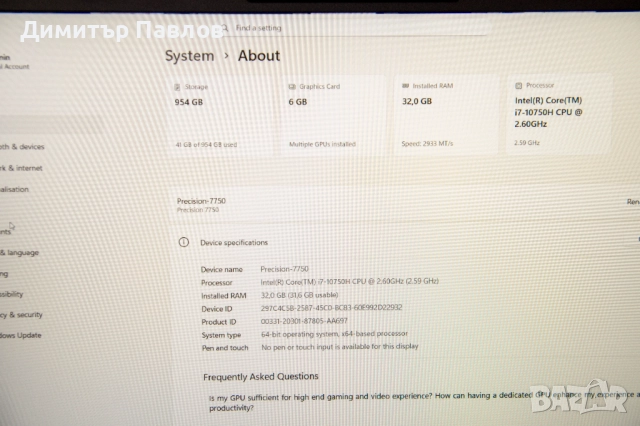This screenshot has width=640, height=426.
Task: Open the devices sidebar item
Action: click(x=22, y=147)
